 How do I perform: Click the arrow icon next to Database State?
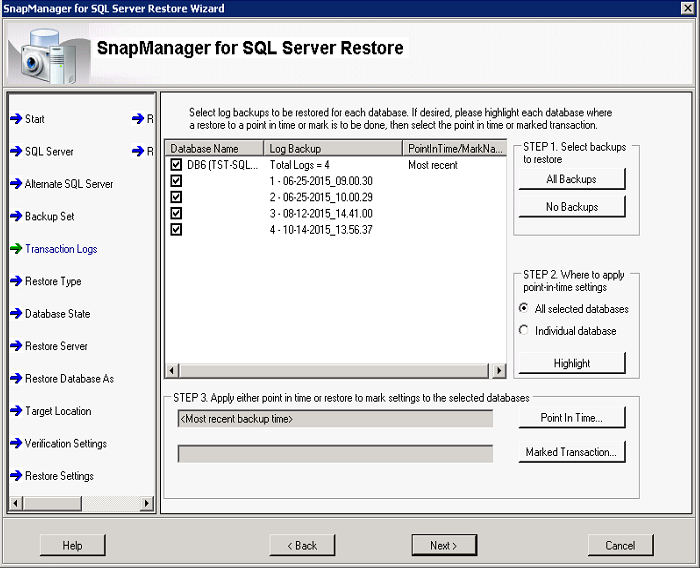coord(16,314)
